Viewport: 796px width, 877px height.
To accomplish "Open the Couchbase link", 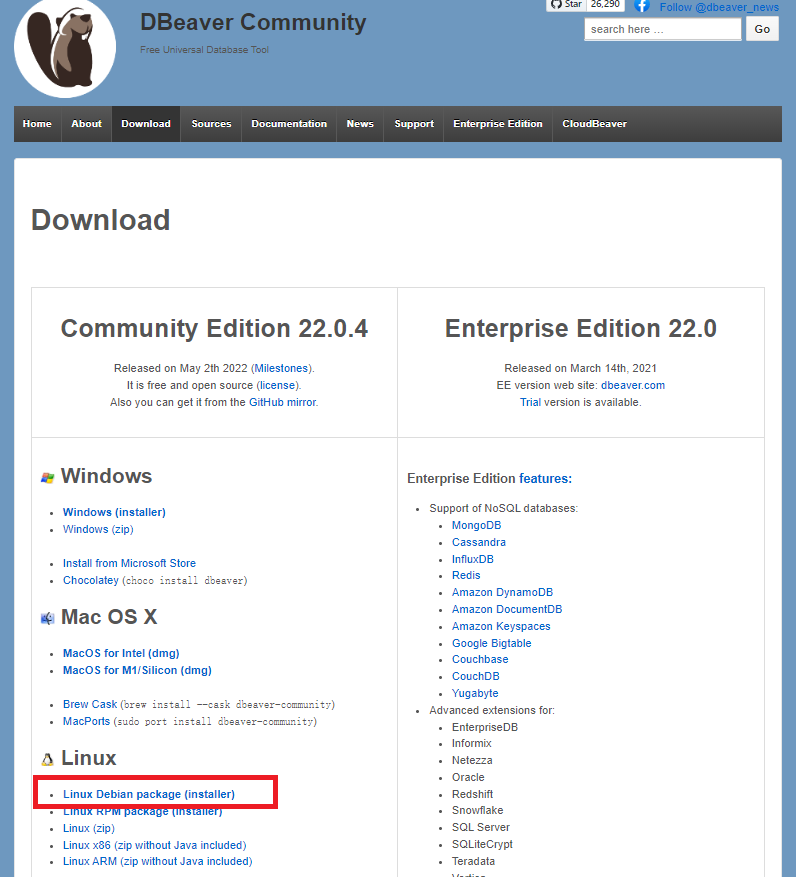I will [480, 659].
